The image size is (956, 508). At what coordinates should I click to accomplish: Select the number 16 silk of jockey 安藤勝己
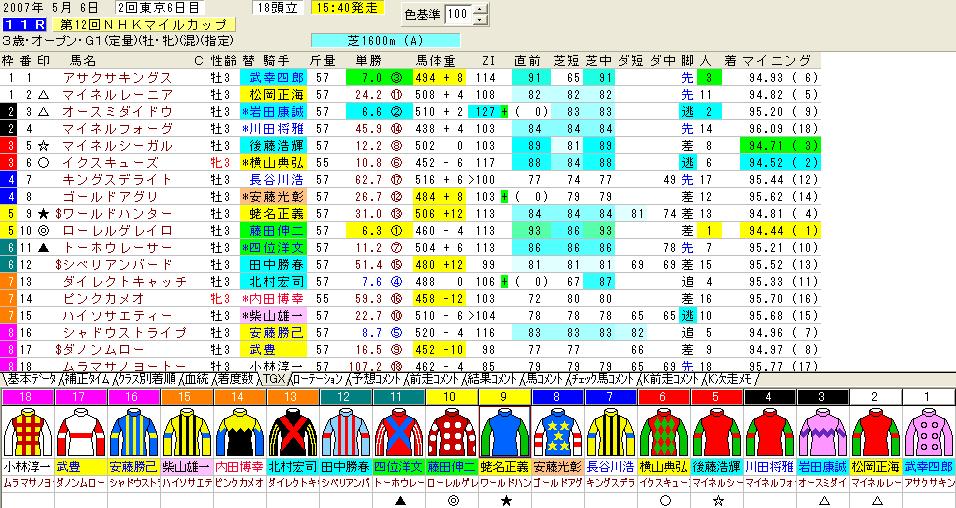click(134, 432)
